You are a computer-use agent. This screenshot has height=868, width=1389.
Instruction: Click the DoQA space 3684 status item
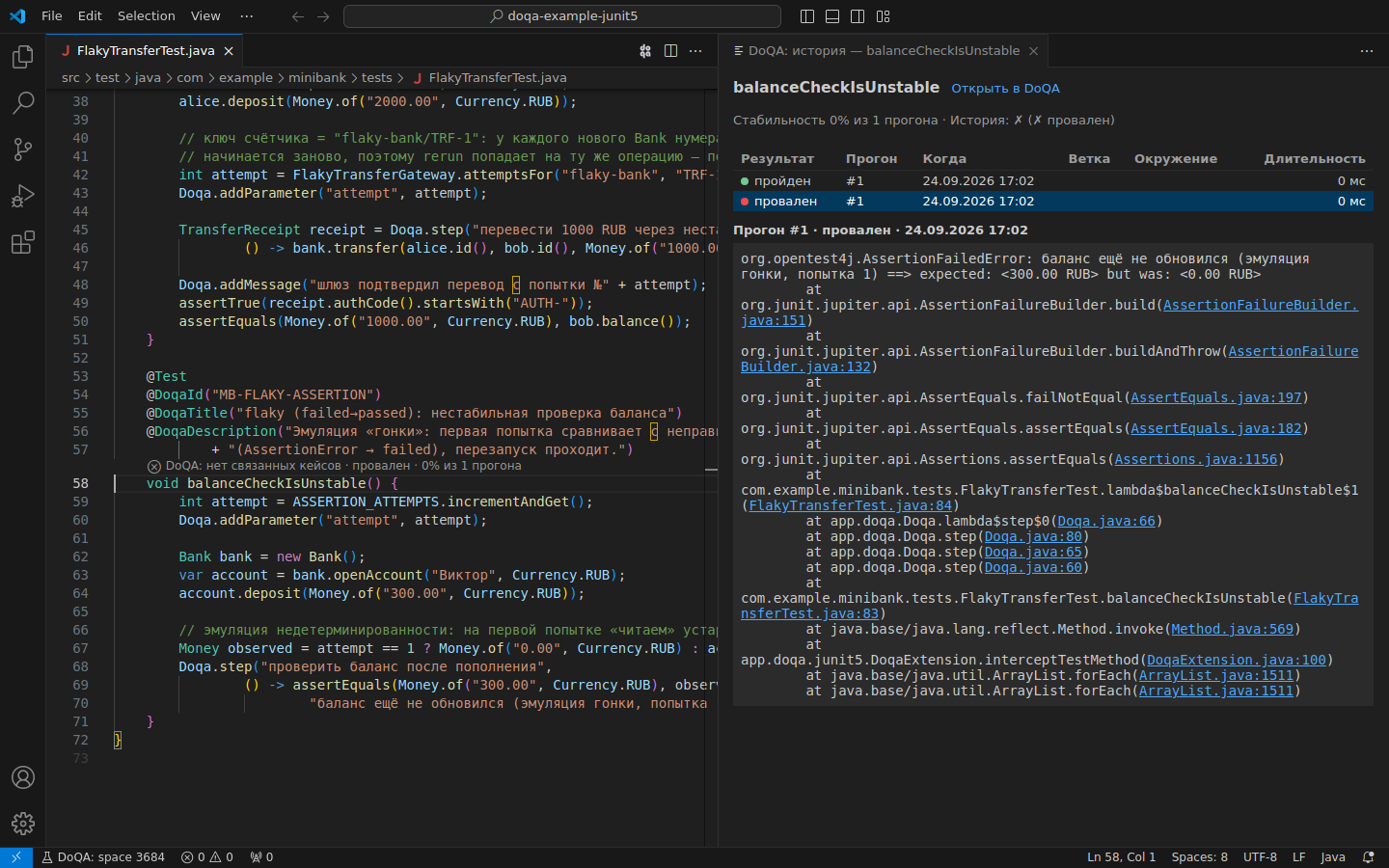tap(103, 857)
